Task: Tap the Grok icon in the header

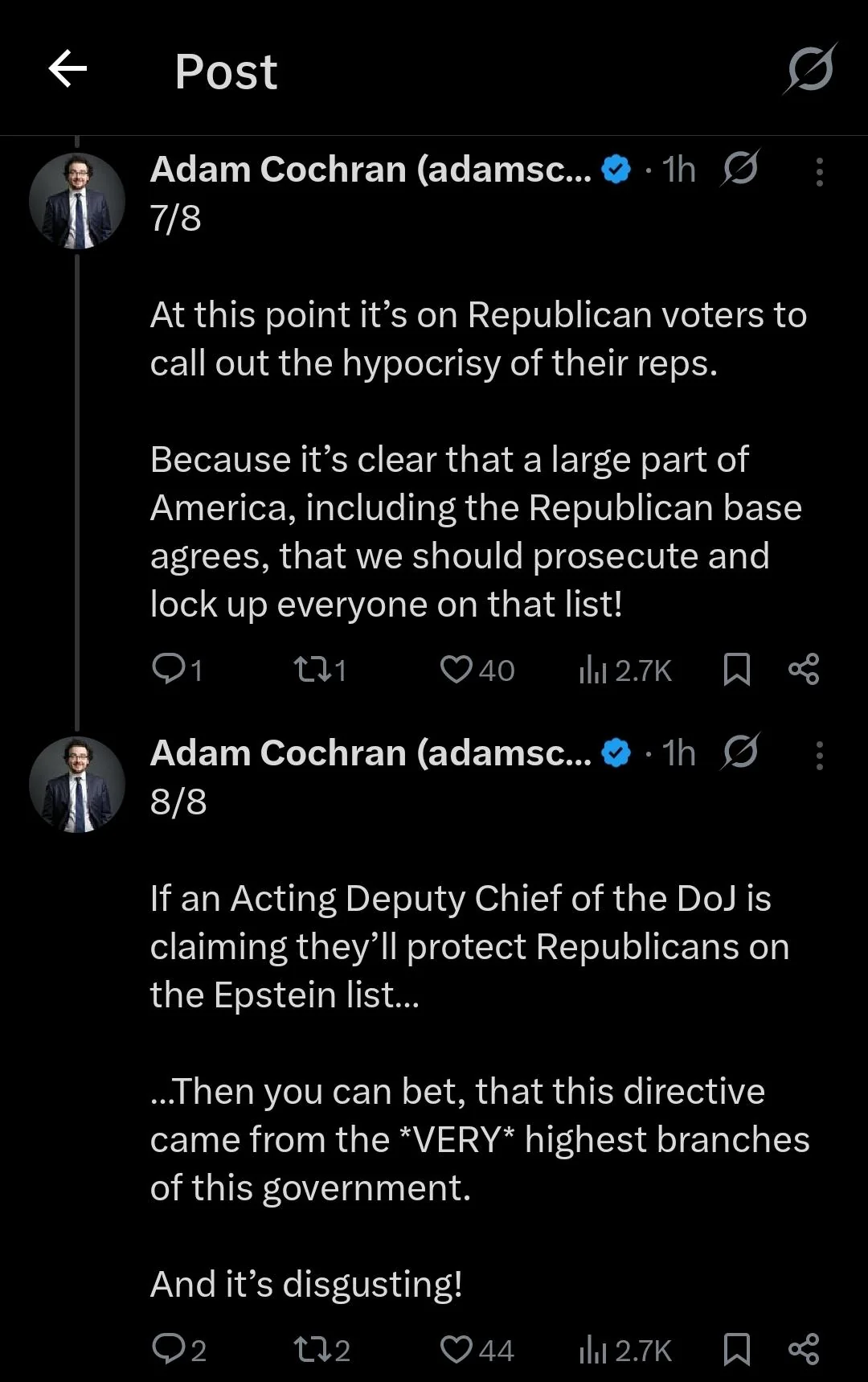Action: pos(810,69)
